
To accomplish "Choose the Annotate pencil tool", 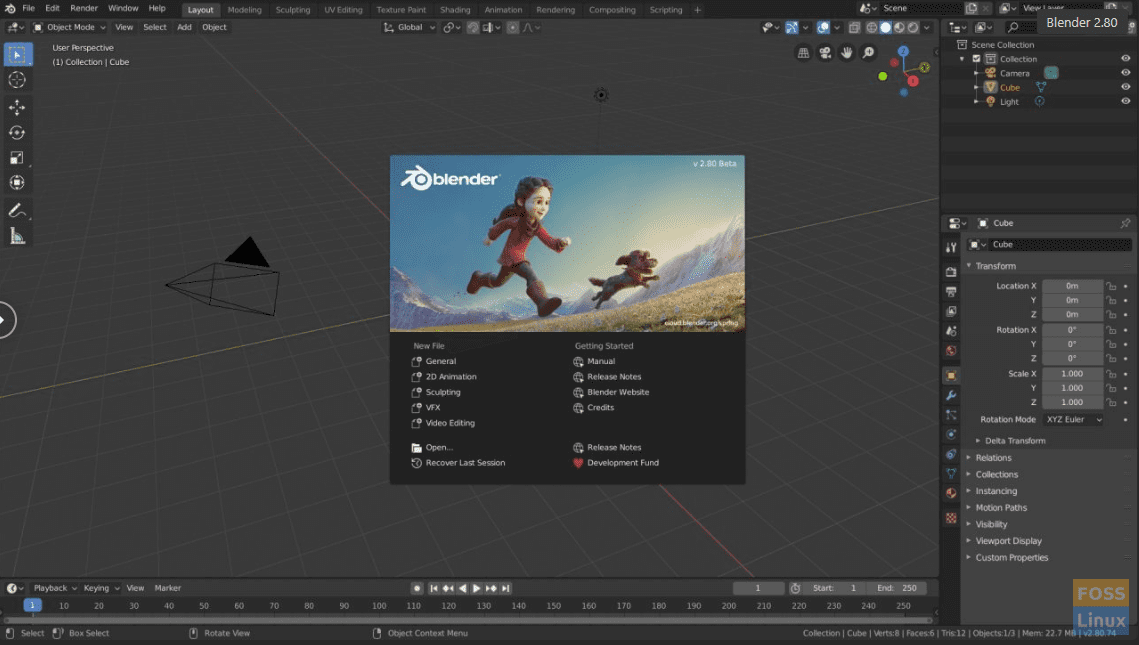I will [17, 211].
